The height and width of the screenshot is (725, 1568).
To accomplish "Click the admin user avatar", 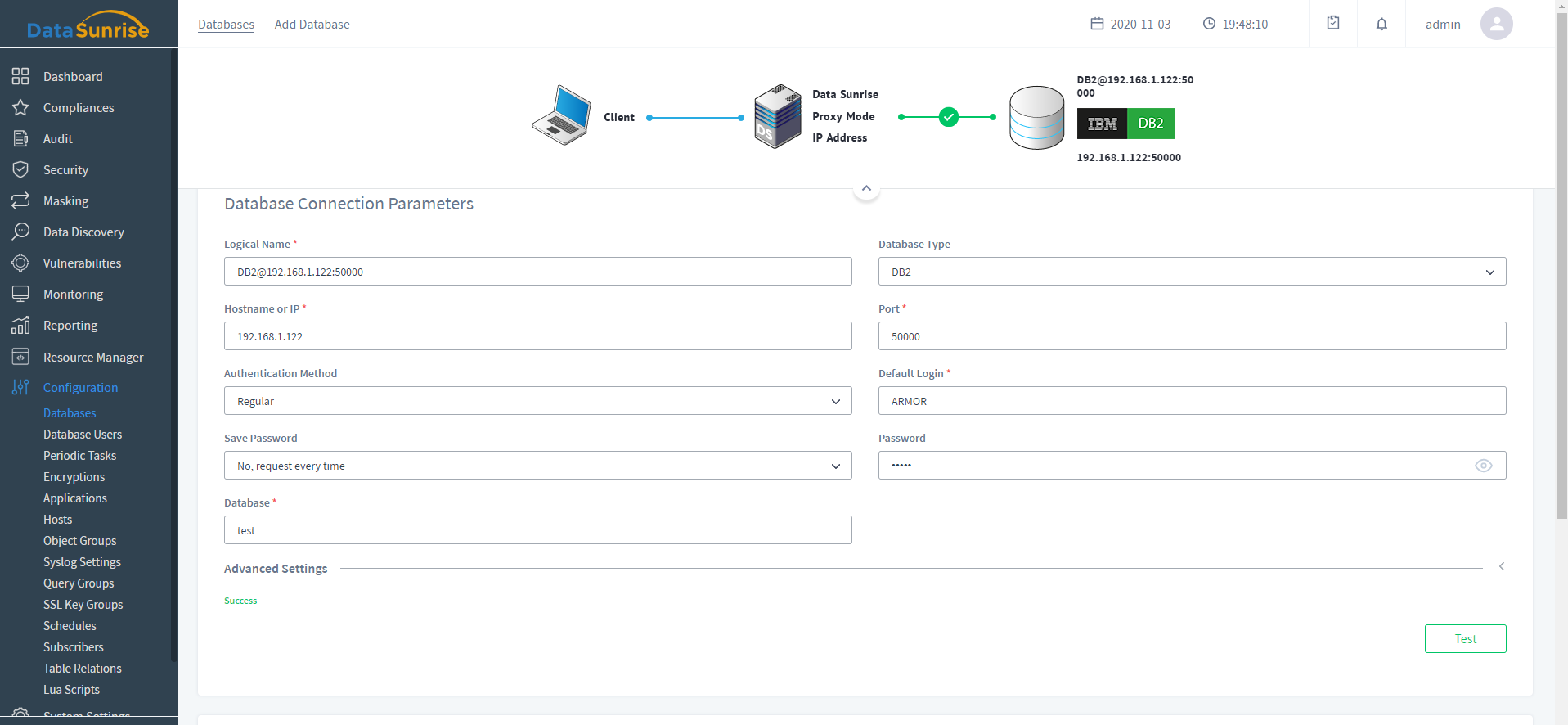I will coord(1496,24).
